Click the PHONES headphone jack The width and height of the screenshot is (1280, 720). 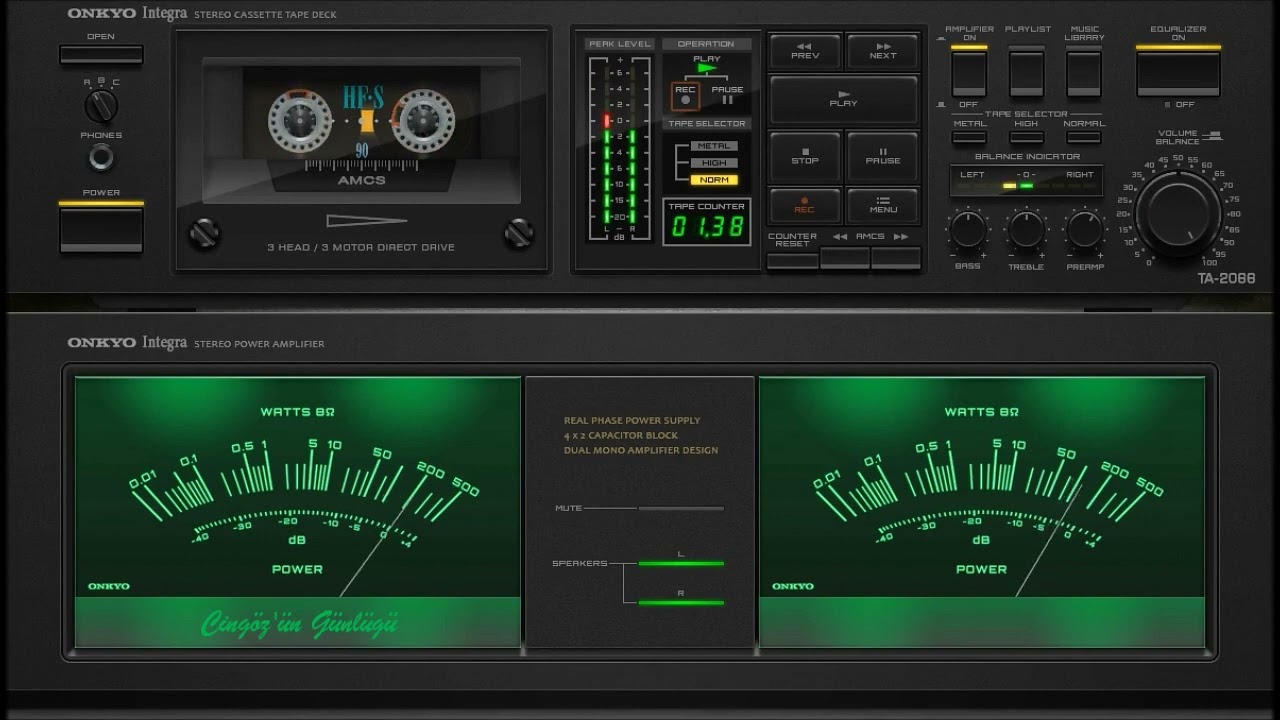(x=101, y=157)
